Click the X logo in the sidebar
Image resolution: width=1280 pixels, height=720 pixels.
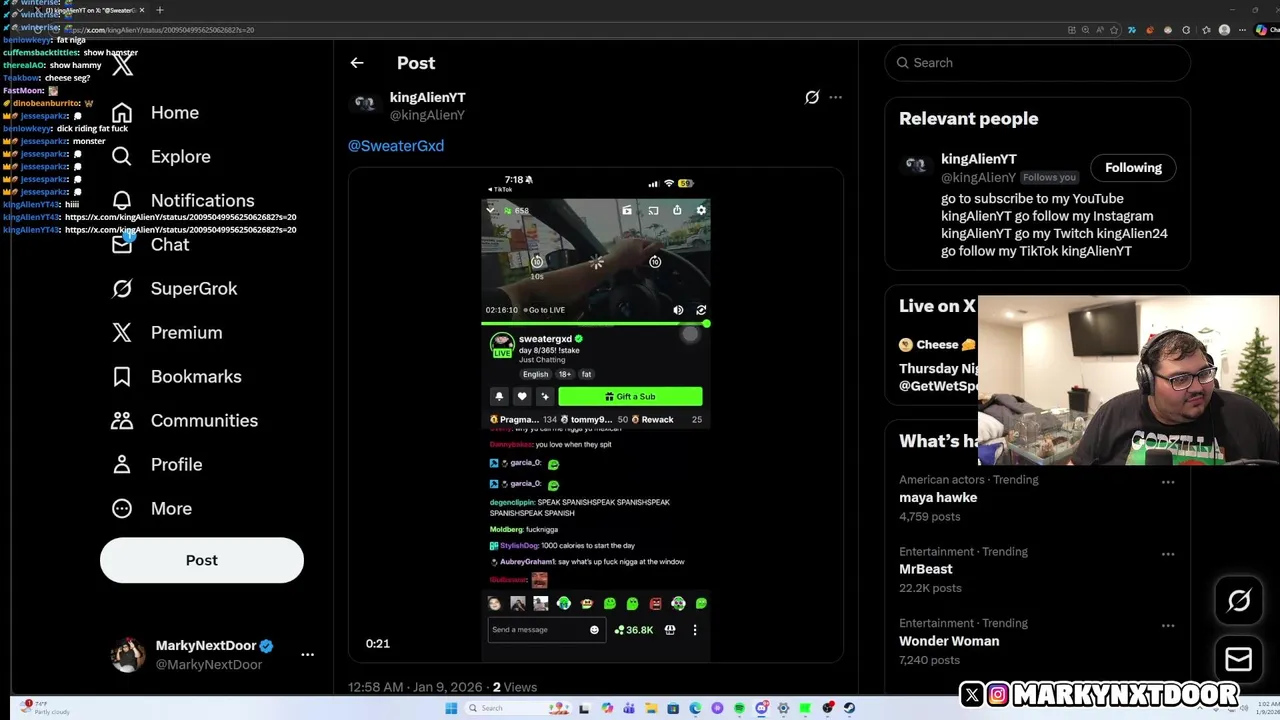coord(122,66)
